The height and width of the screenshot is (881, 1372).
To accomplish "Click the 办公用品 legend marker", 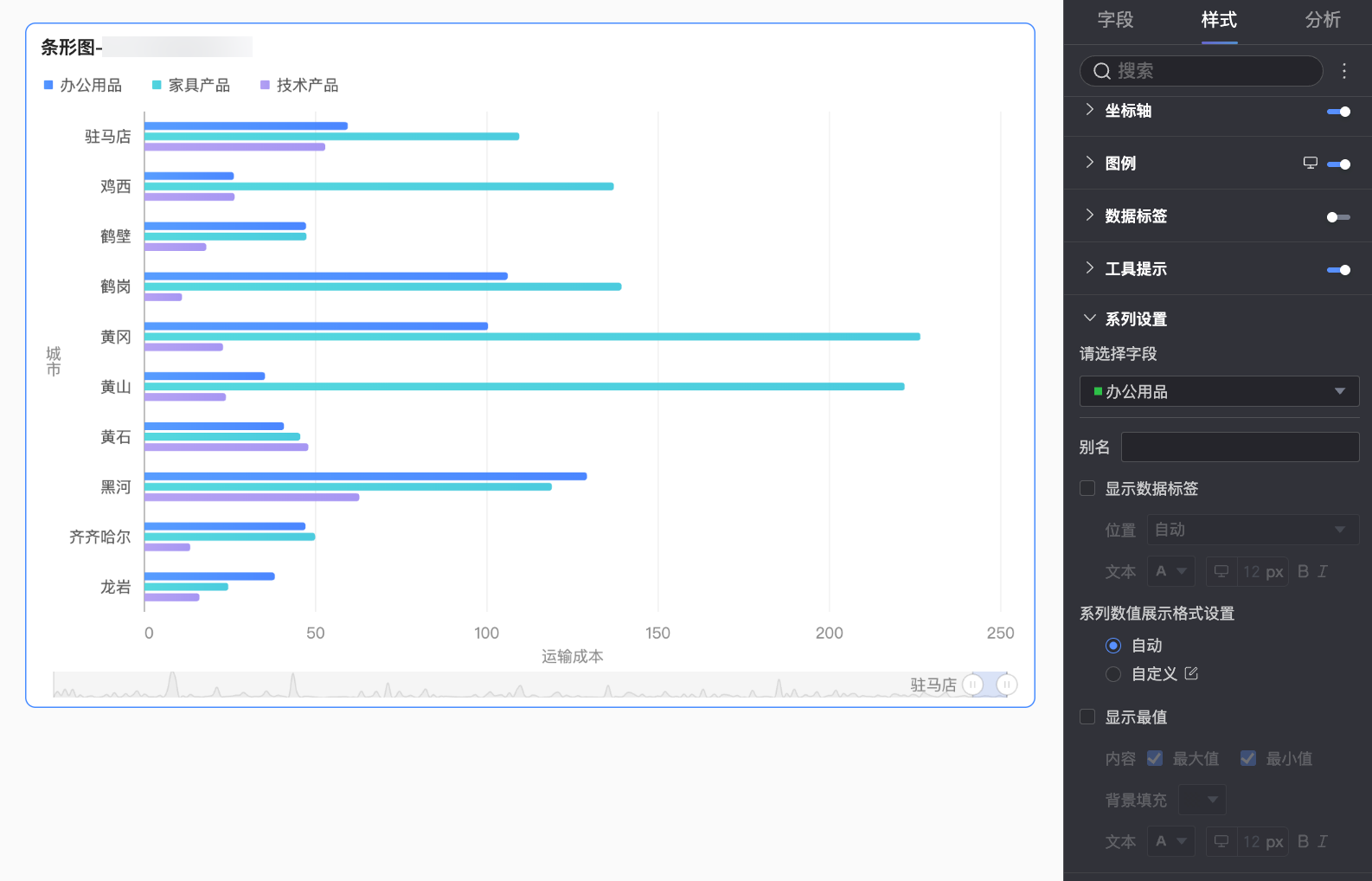I will [48, 85].
